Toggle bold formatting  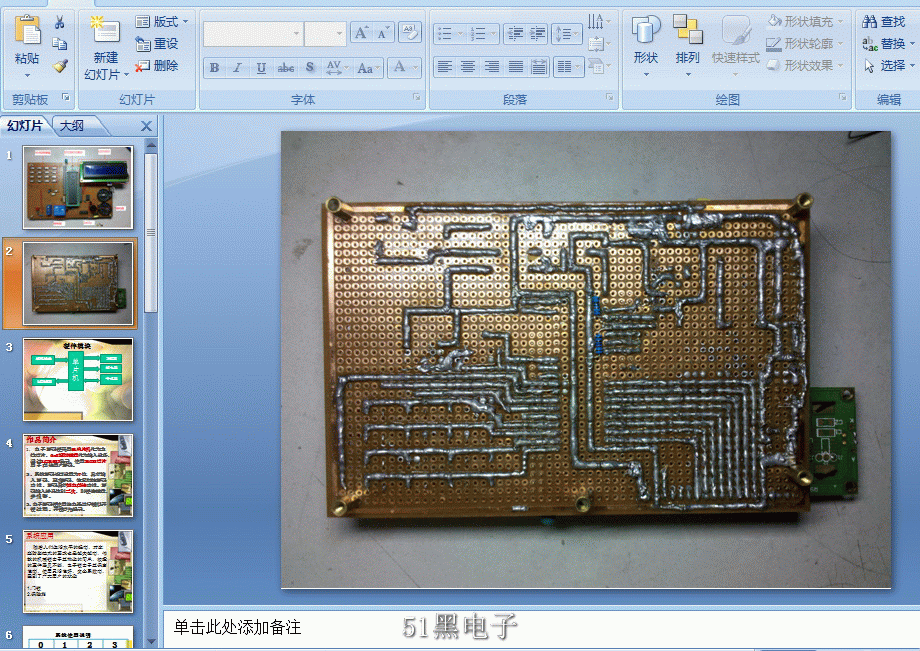(214, 68)
